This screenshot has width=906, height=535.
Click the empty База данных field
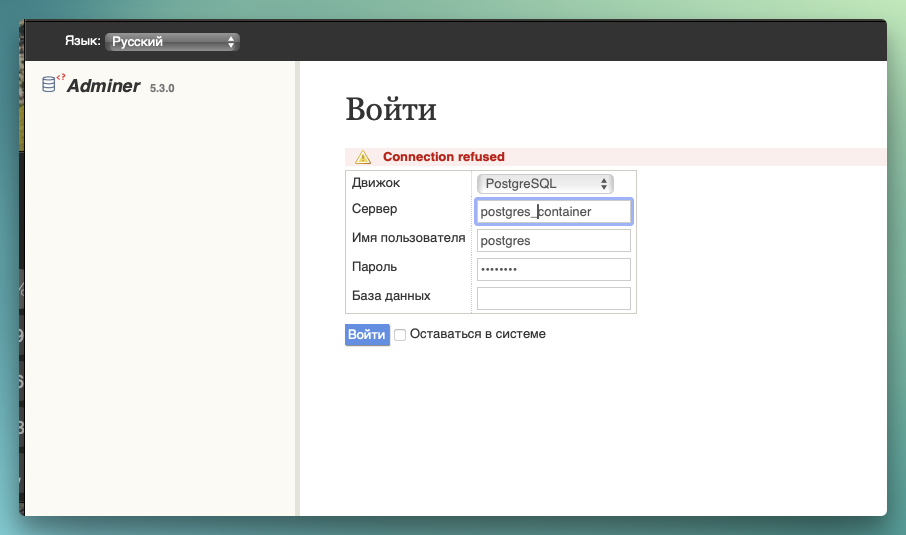tap(554, 298)
